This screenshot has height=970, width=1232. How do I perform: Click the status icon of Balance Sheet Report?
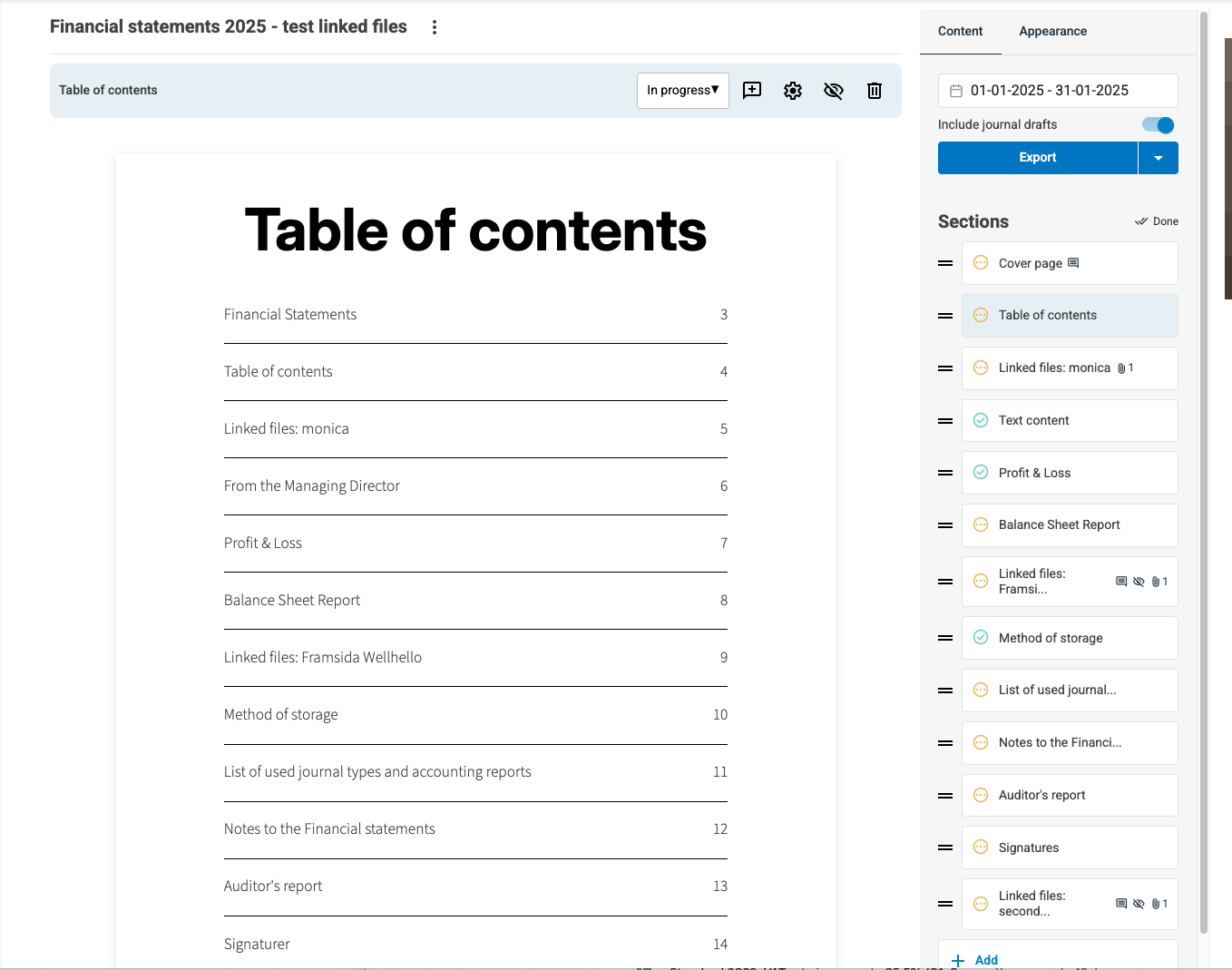(981, 524)
